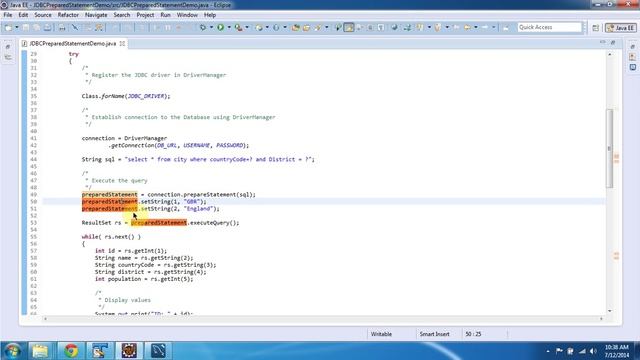This screenshot has width=640, height=360.
Task: Open File Explorer from taskbar
Action: point(40,351)
